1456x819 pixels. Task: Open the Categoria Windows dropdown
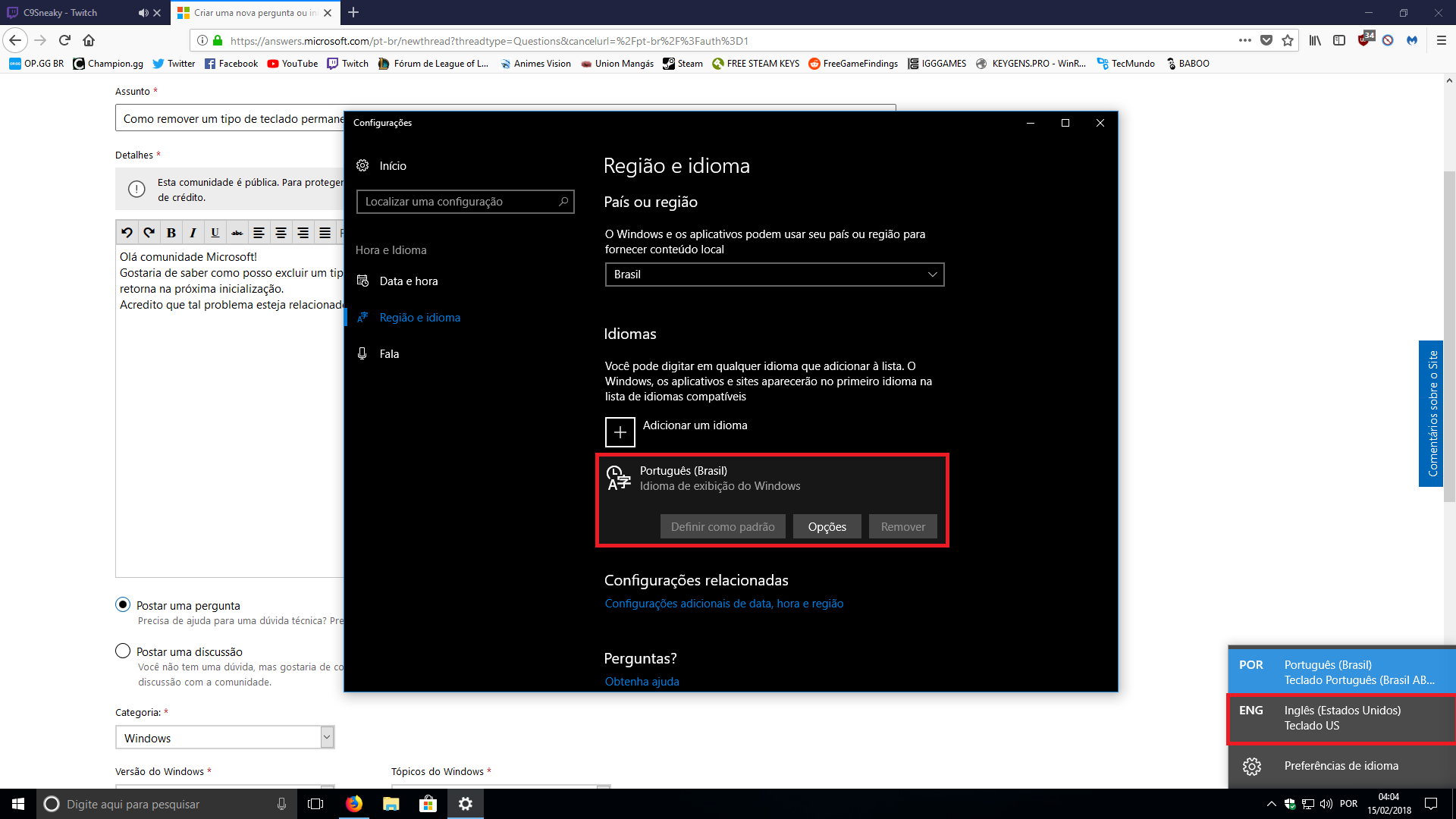pyautogui.click(x=224, y=738)
